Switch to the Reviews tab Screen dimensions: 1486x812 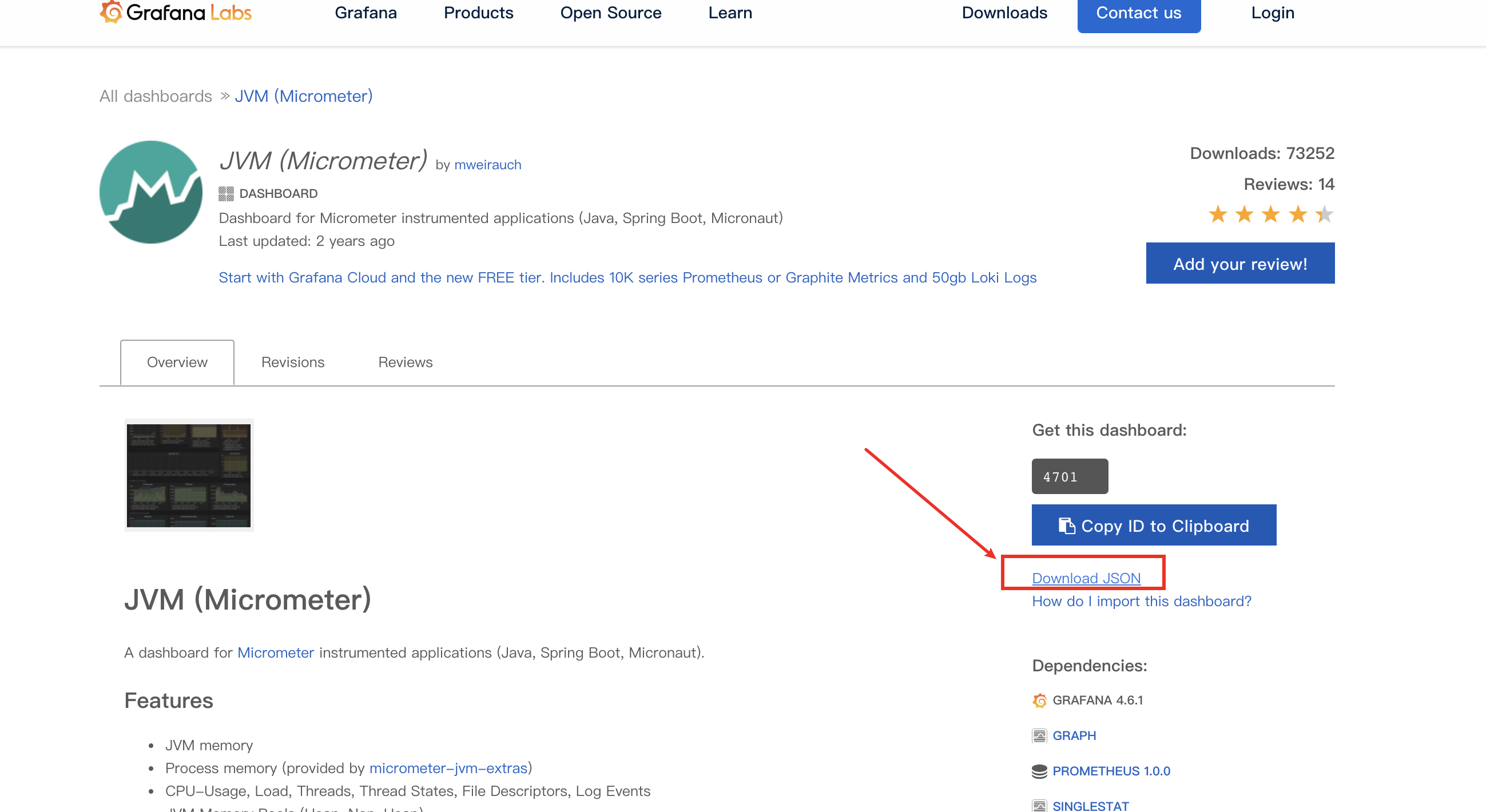coord(405,362)
